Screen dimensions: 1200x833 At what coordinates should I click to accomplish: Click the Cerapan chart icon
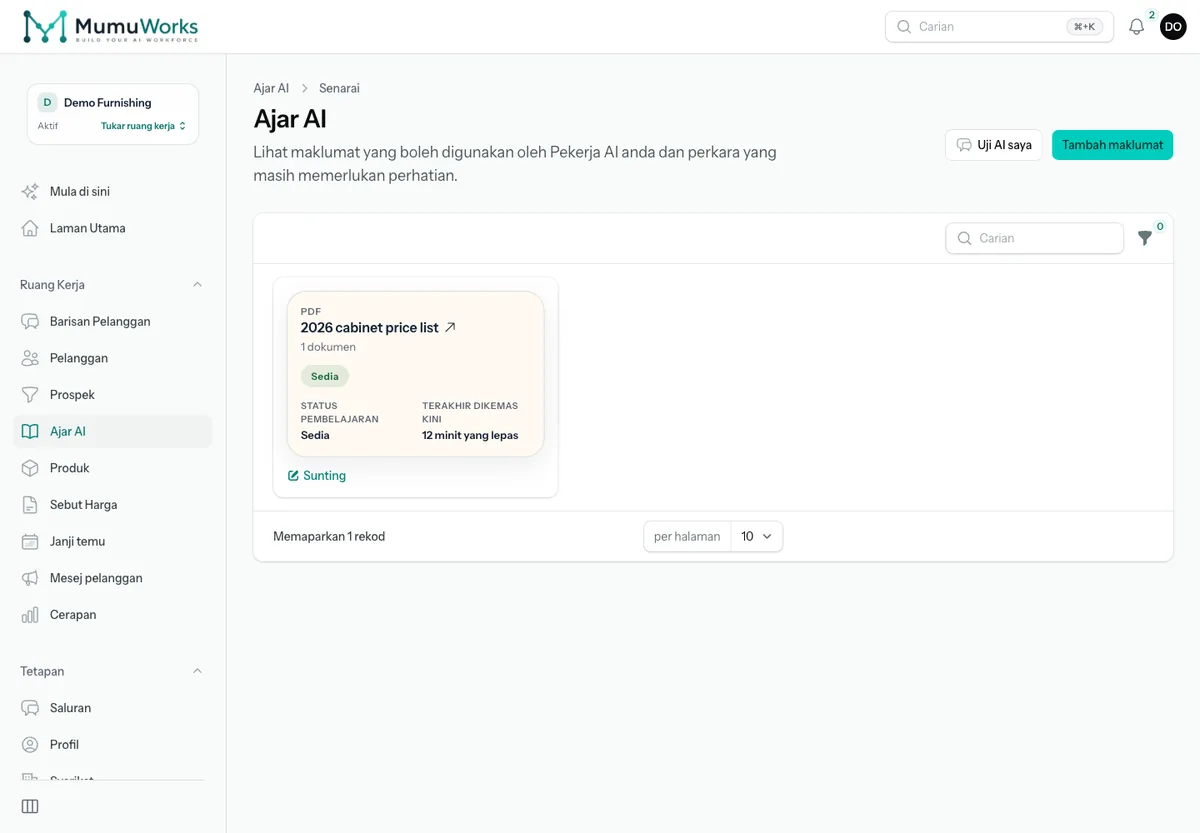click(30, 615)
